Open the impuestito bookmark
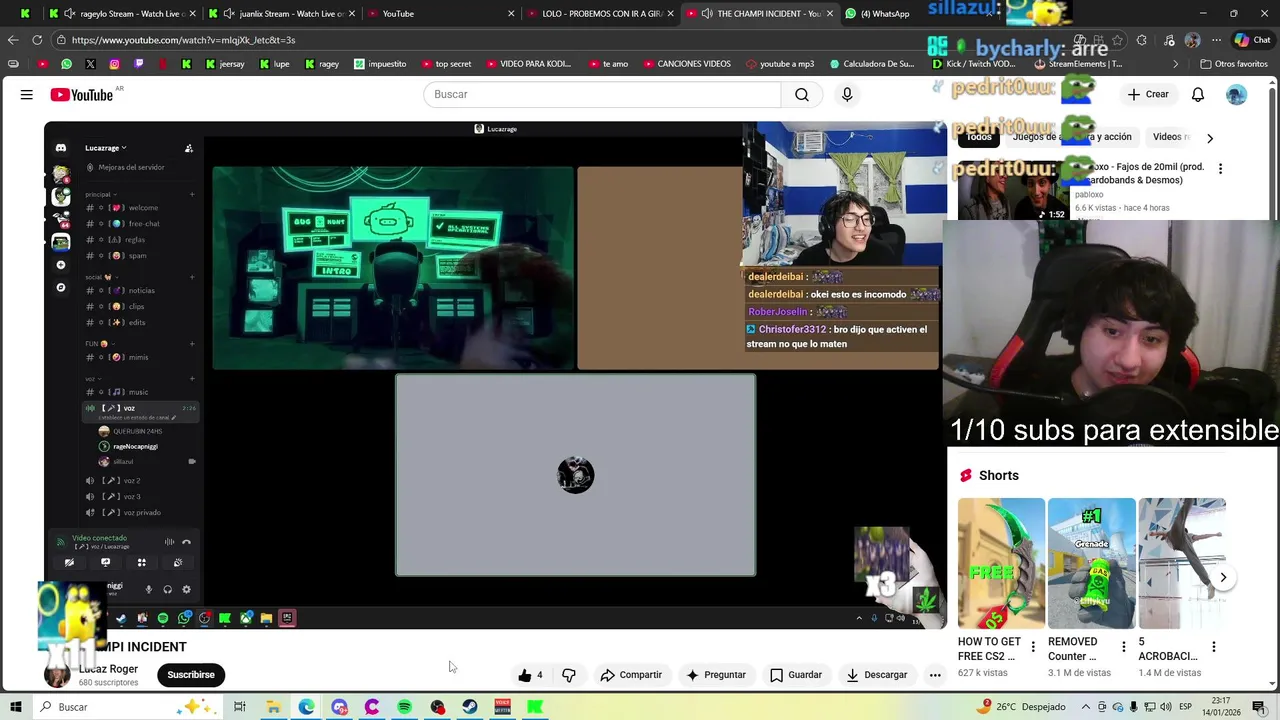 380,64
